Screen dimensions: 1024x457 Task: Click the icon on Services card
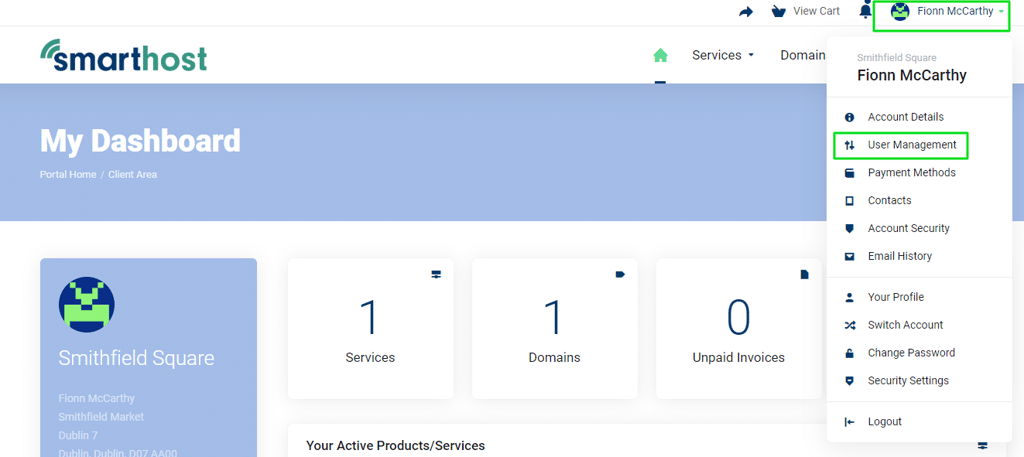[x=436, y=275]
